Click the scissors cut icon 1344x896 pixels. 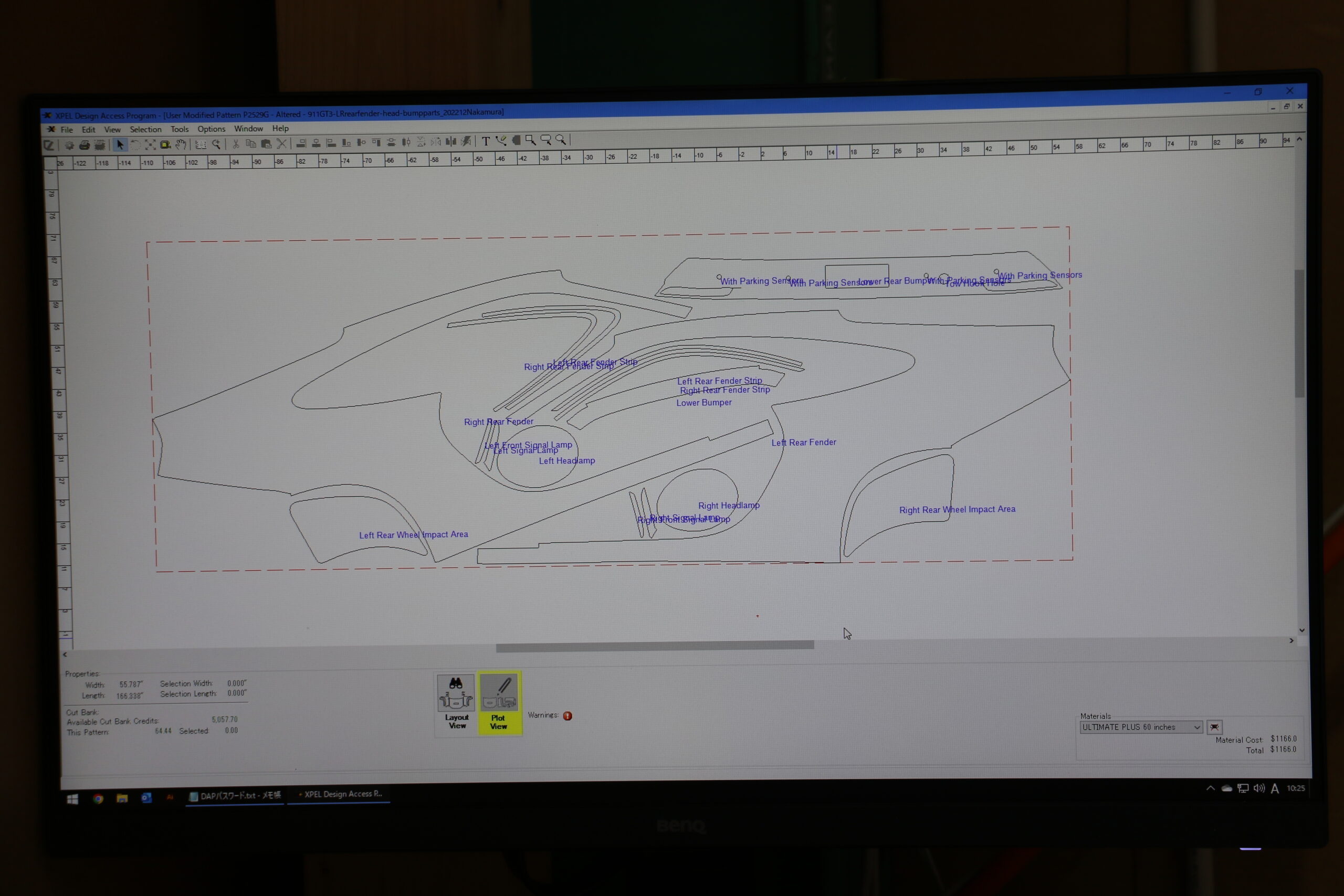pos(235,144)
